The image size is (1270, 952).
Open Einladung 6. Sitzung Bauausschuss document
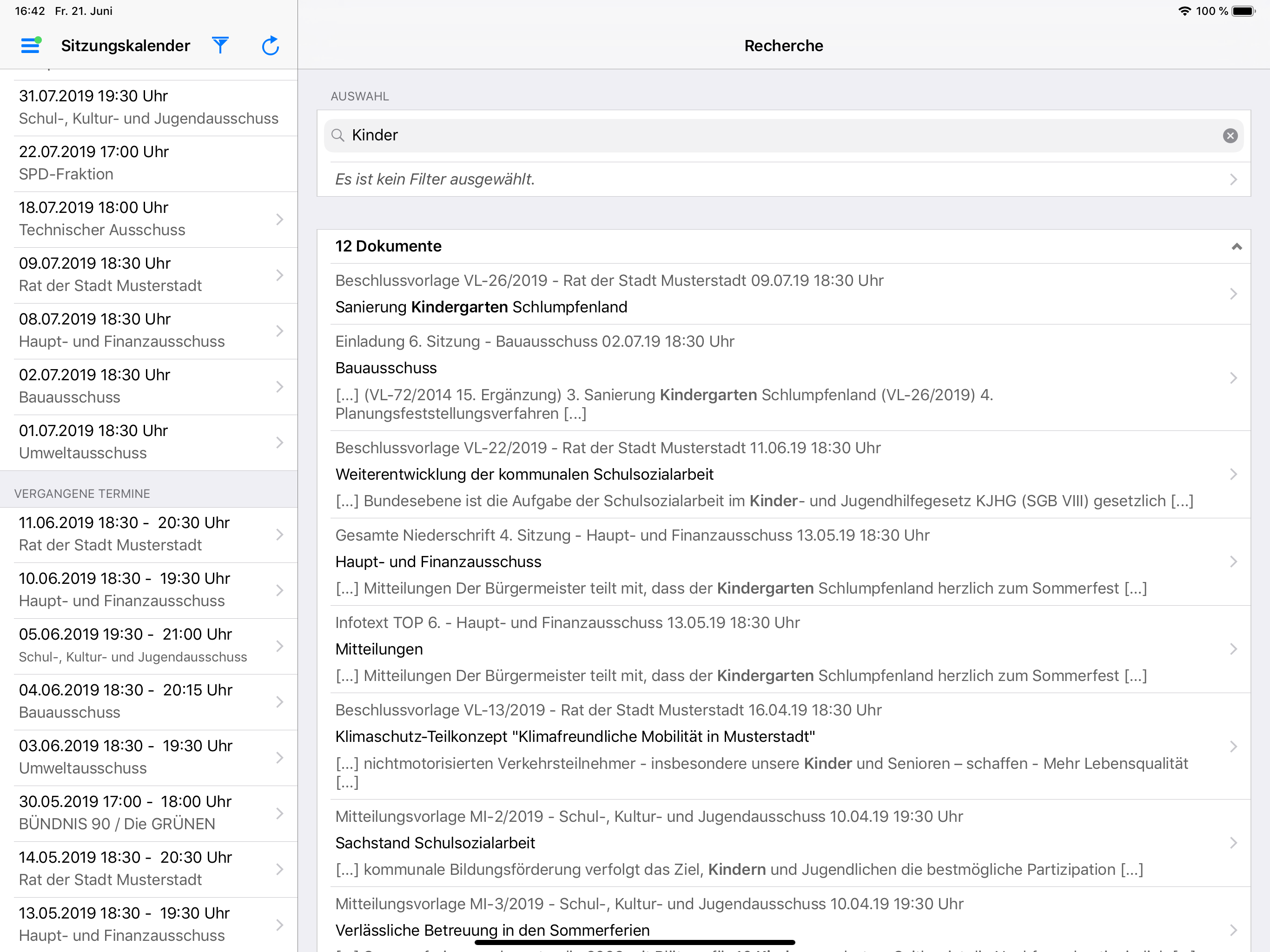(784, 378)
